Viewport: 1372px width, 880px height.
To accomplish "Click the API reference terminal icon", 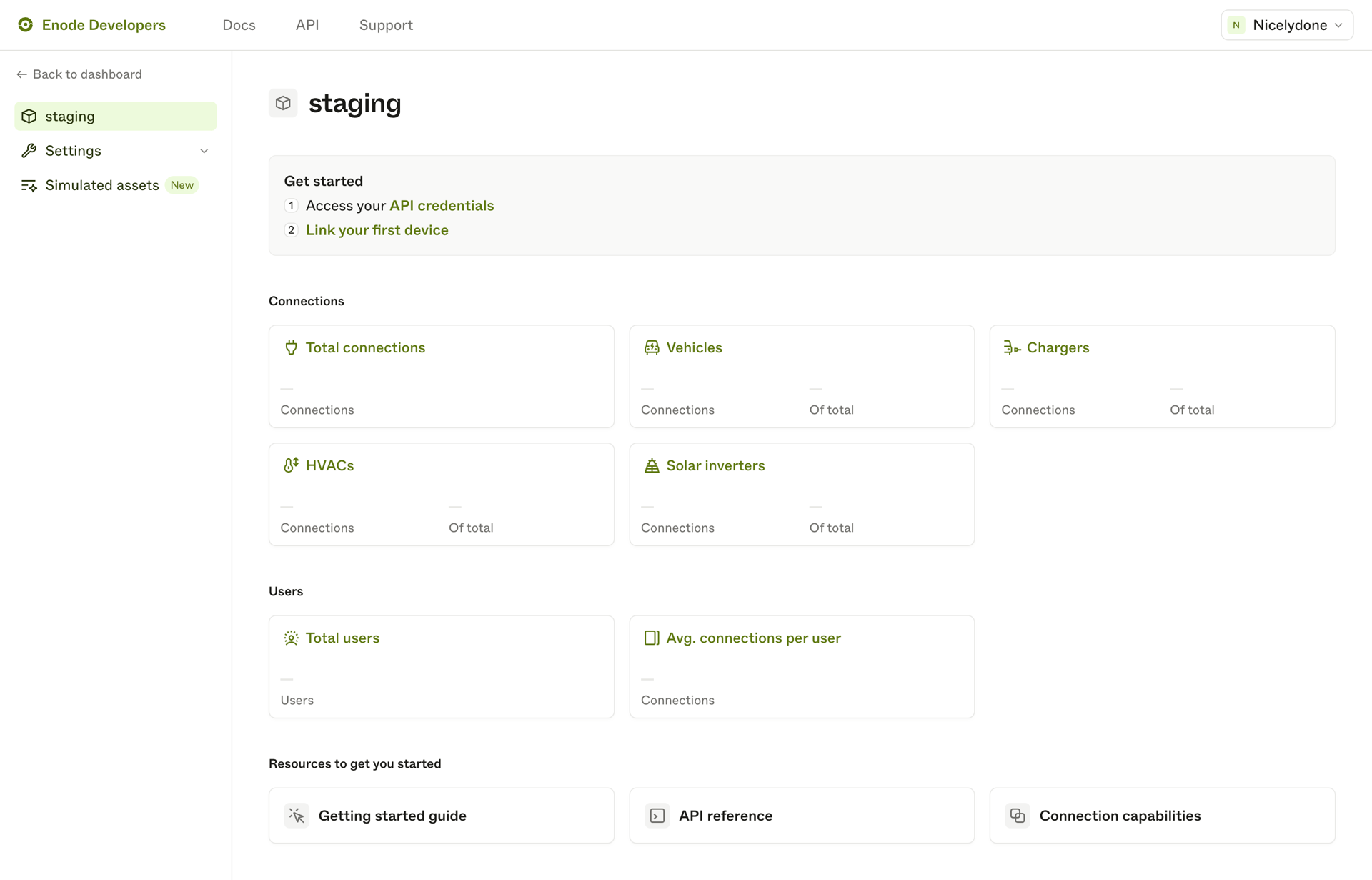I will (x=656, y=815).
